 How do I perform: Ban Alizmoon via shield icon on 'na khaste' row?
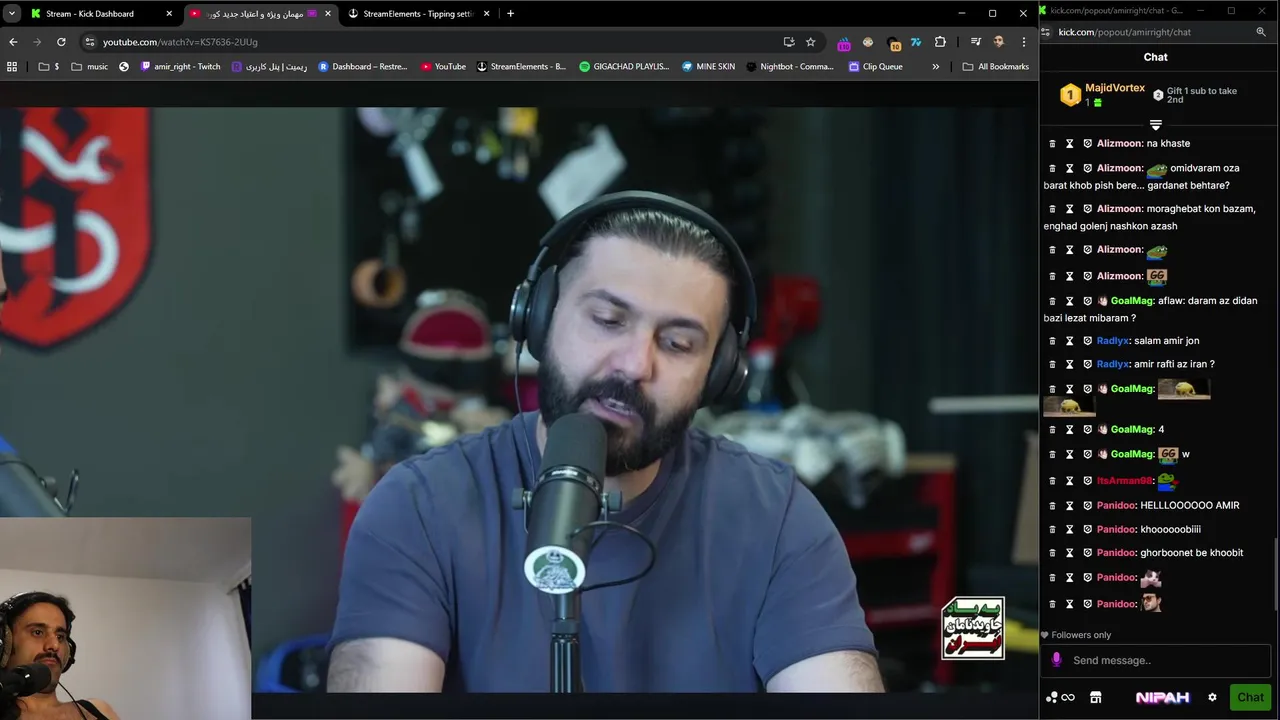1087,144
